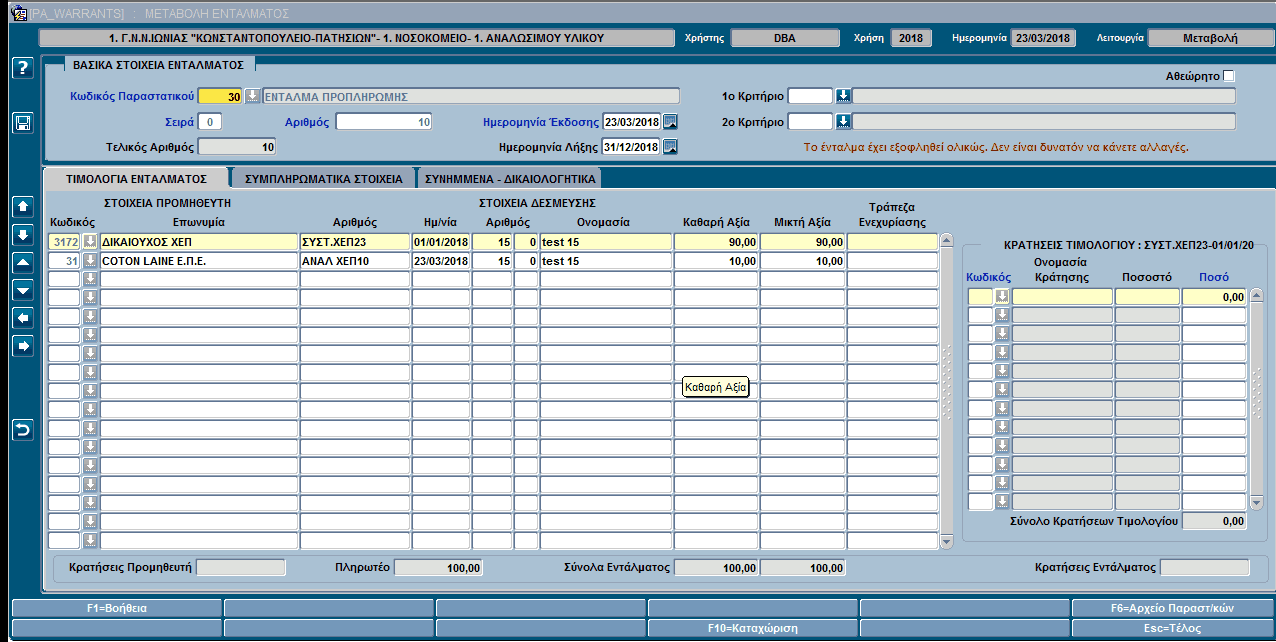
Task: Open the Κωδικός Παραστατικού lookup arrow
Action: (252, 96)
